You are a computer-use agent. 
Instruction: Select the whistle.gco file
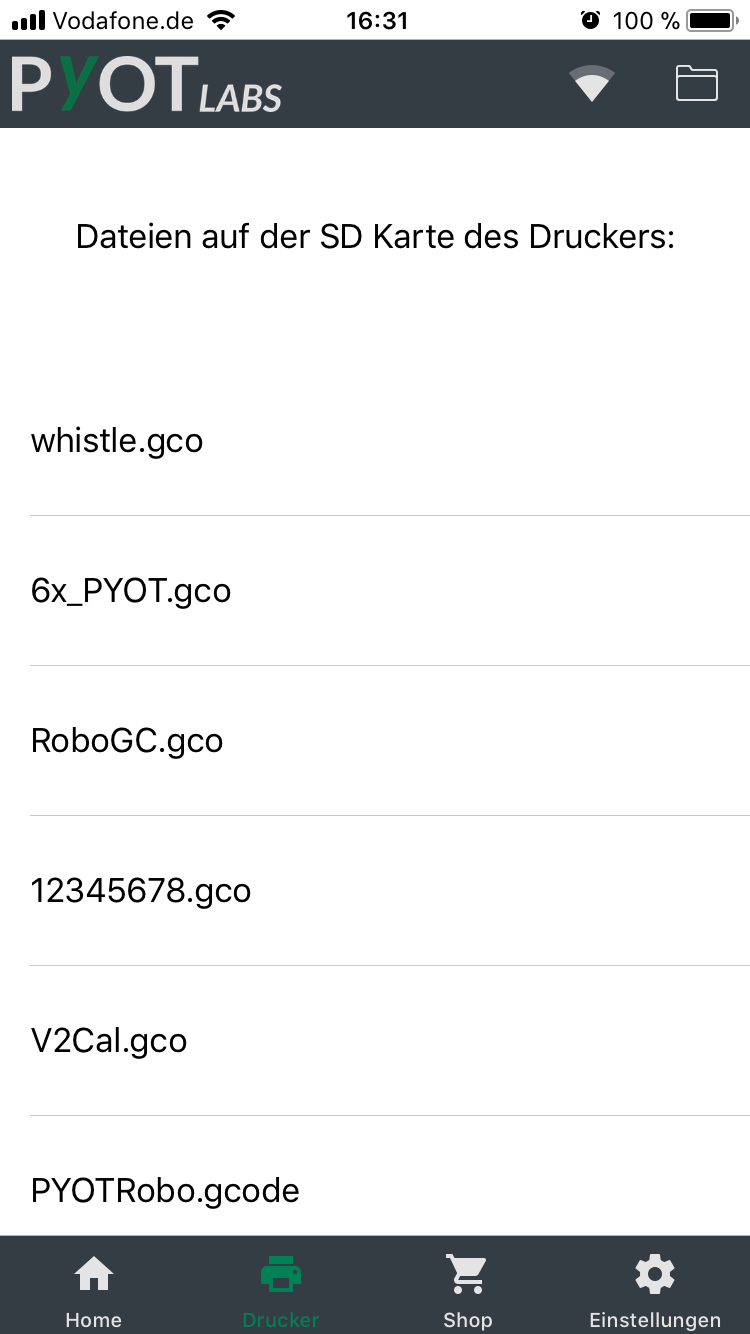117,441
